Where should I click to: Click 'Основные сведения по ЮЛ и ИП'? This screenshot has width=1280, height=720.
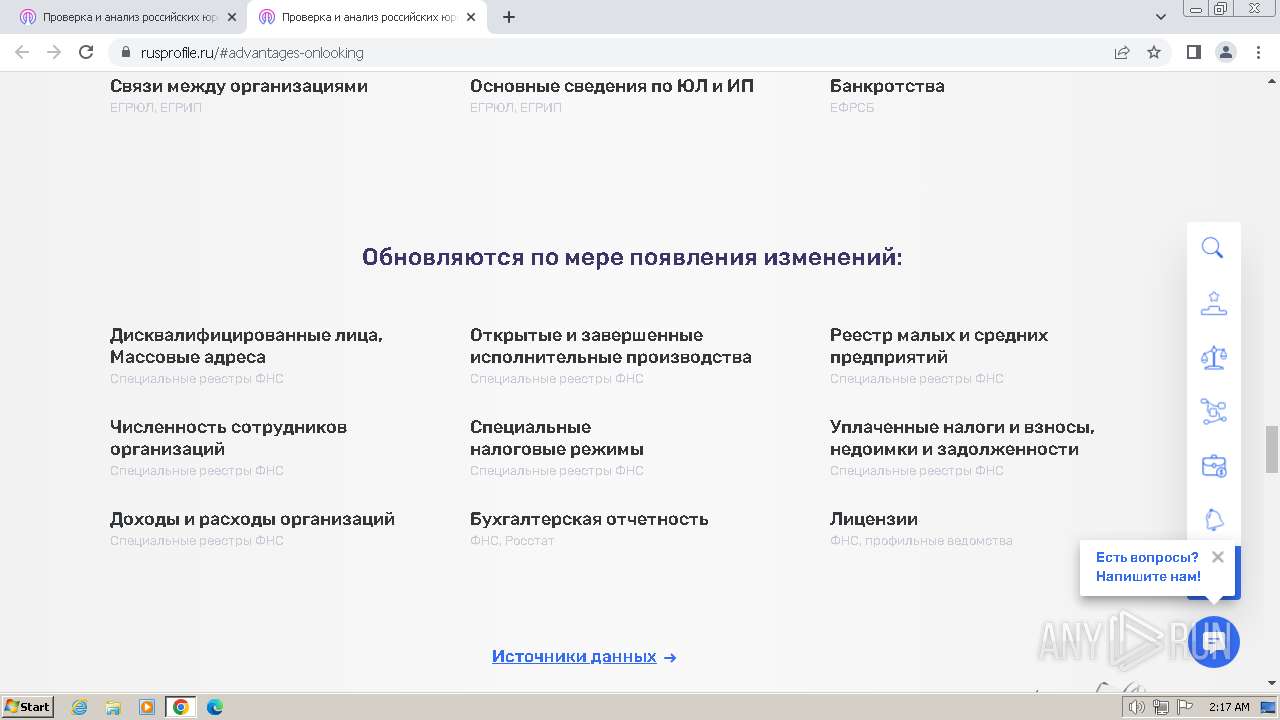coord(612,86)
